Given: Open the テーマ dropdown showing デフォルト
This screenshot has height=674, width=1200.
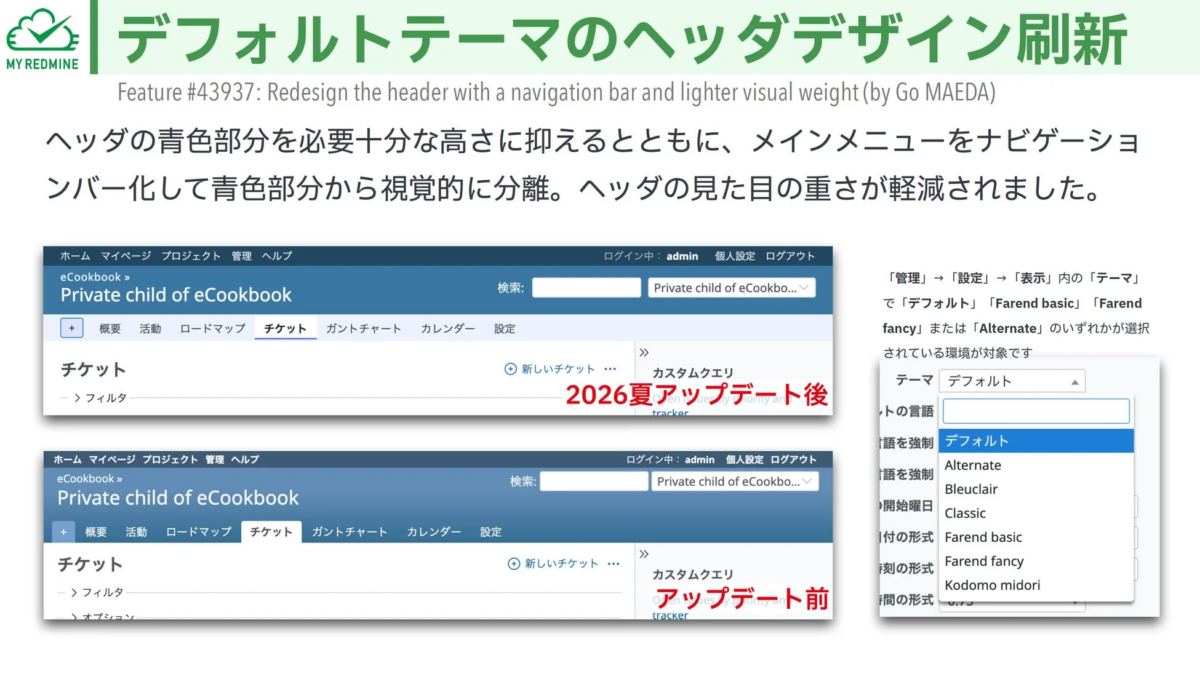Looking at the screenshot, I should [x=1011, y=381].
